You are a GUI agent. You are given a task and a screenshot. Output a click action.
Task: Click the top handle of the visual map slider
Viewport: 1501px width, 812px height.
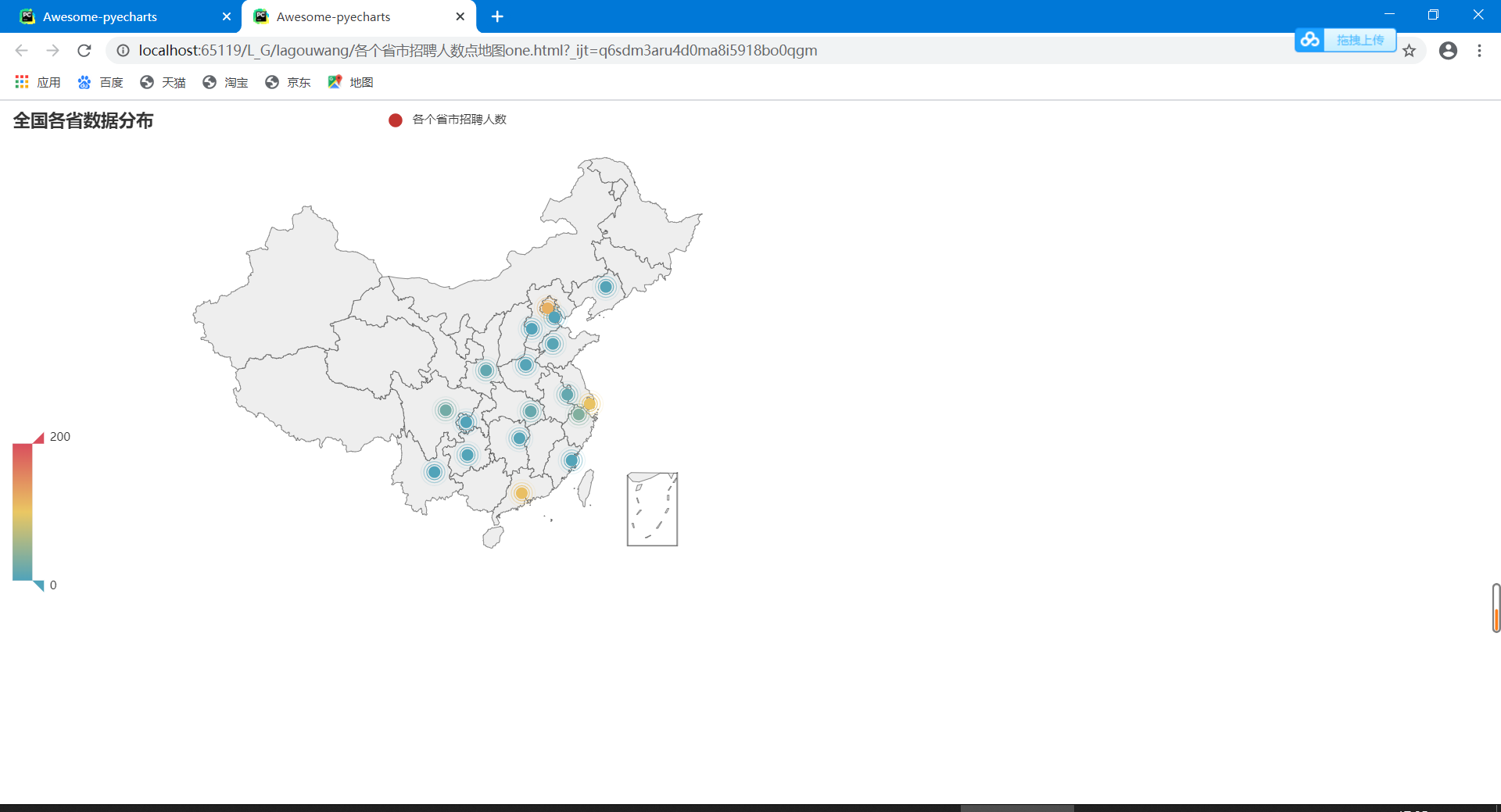(38, 438)
